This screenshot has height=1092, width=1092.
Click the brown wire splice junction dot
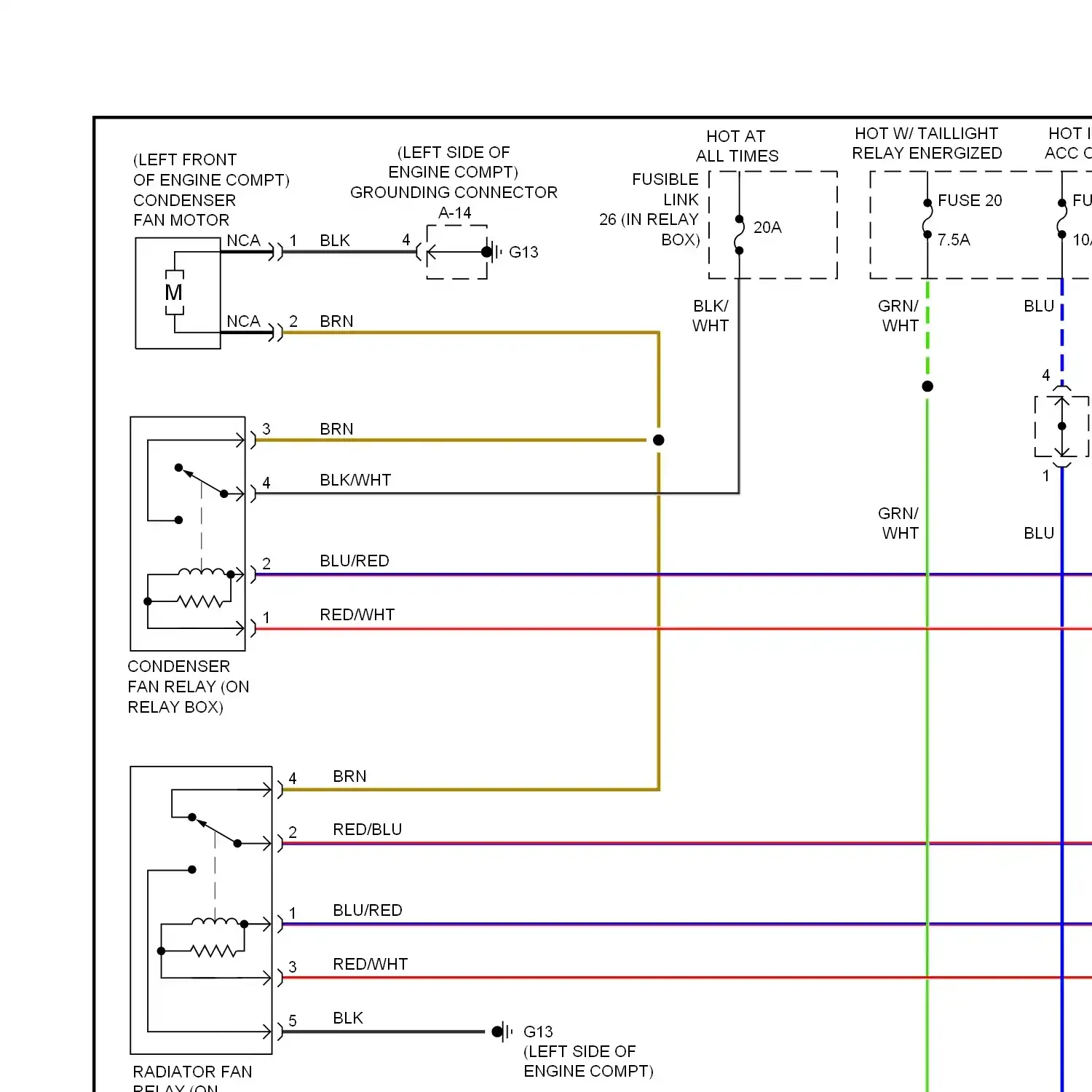point(659,440)
